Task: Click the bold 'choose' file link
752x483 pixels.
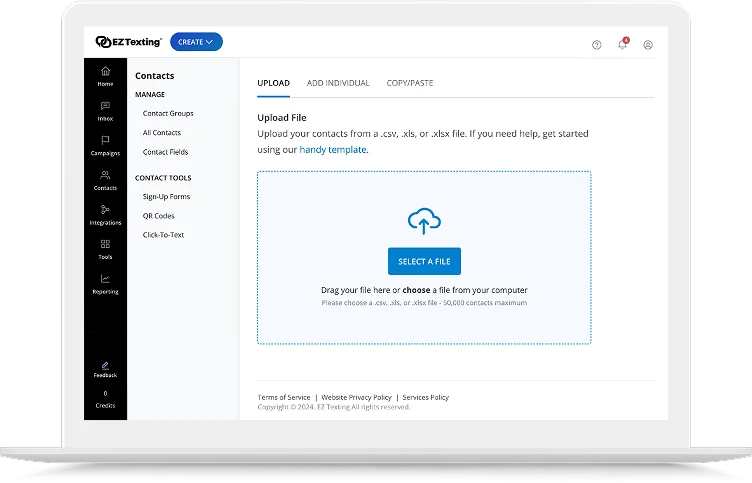Action: (416, 290)
